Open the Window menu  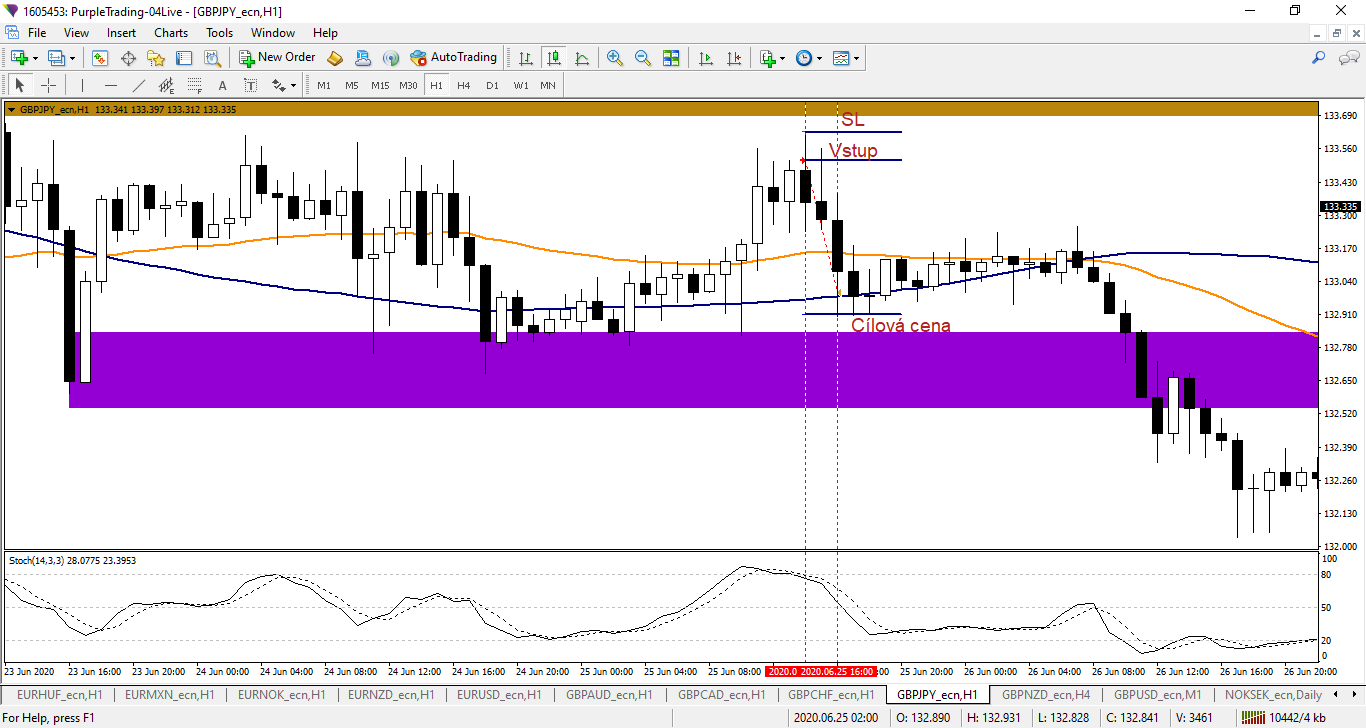[x=273, y=33]
